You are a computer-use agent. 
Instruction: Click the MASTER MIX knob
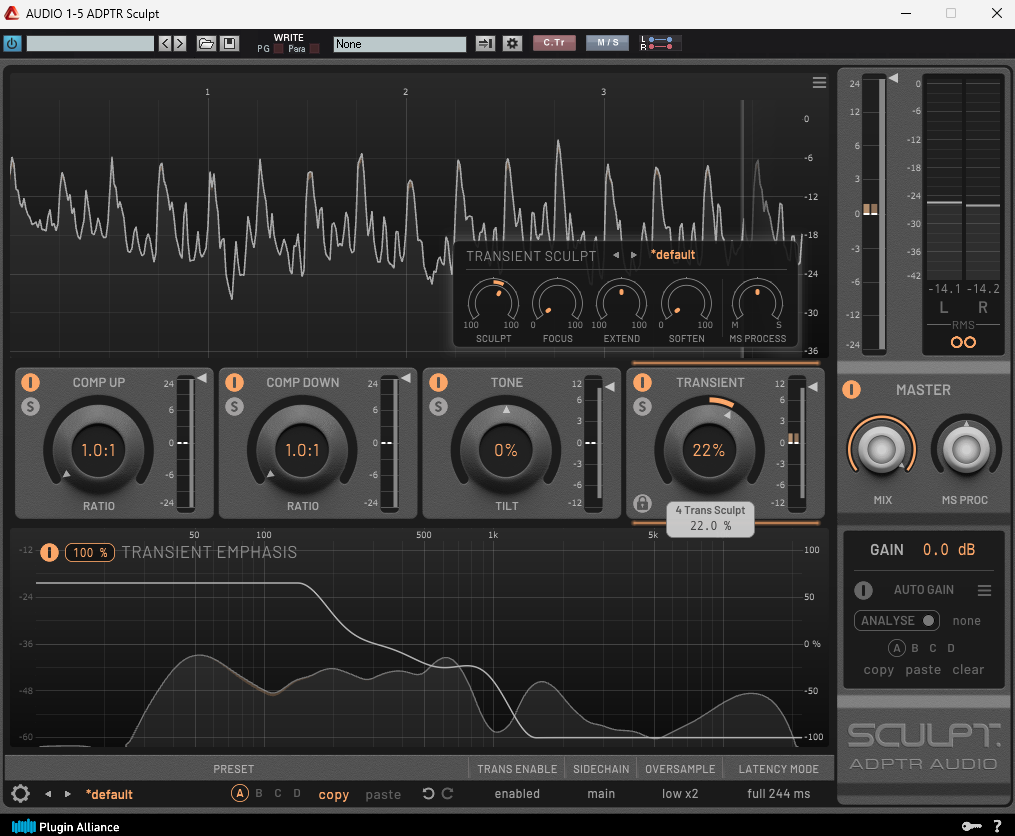pyautogui.click(x=882, y=450)
